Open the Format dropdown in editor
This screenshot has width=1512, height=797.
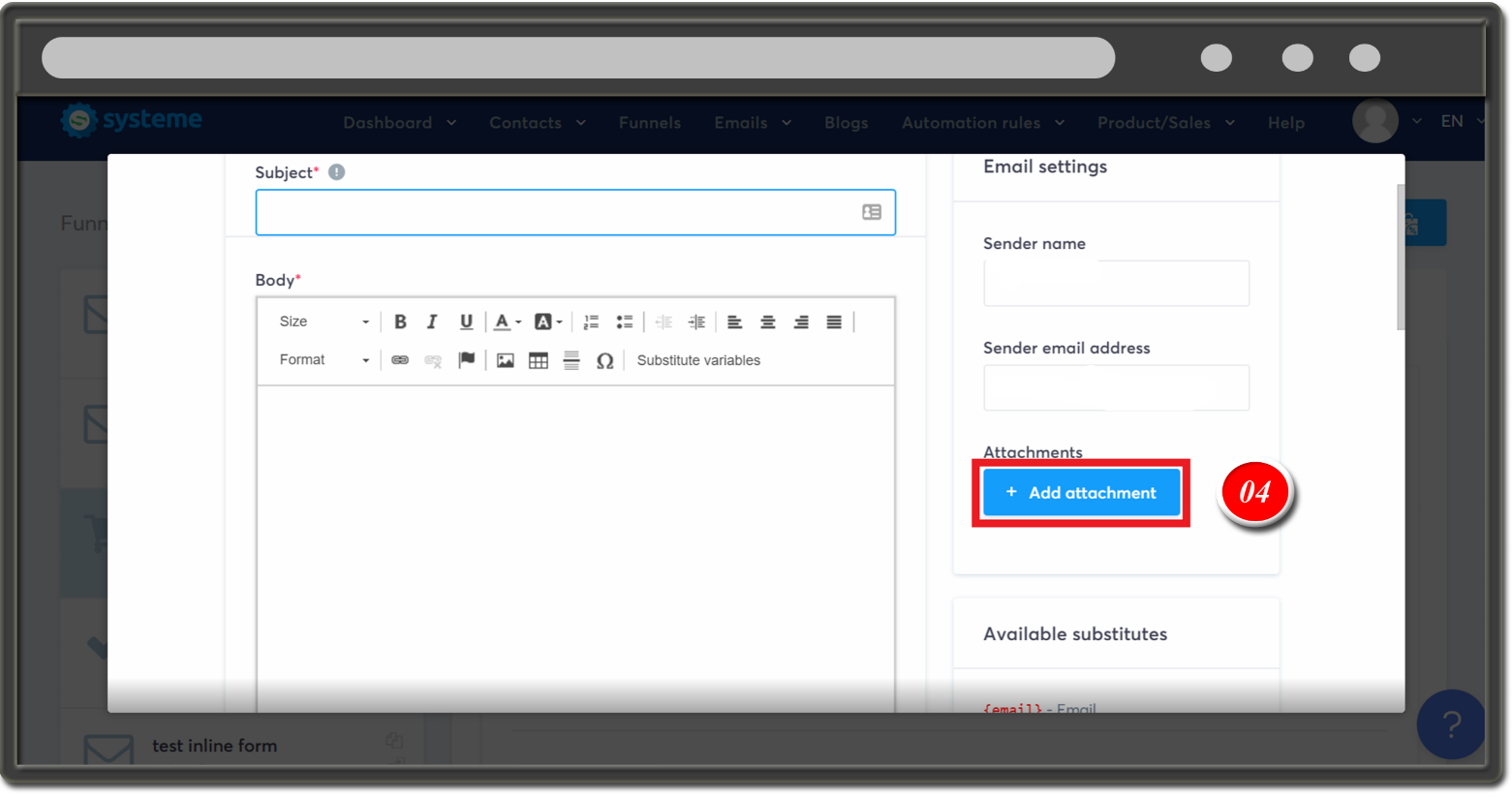tap(323, 360)
